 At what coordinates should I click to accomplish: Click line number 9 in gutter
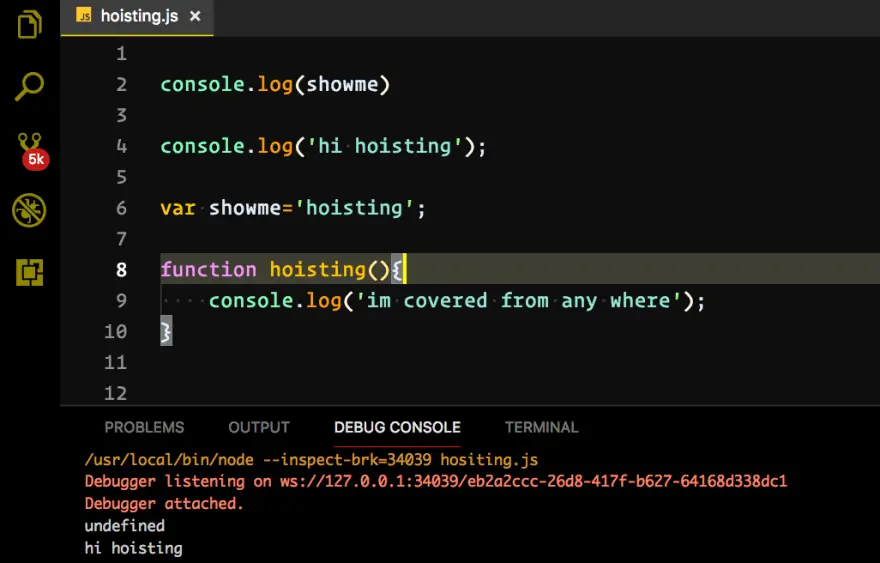point(122,301)
